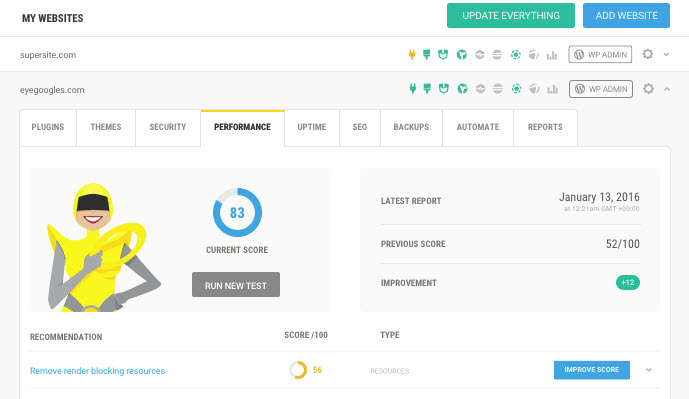Expand the render blocking resources recommendation details
The image size is (689, 399).
(x=649, y=370)
